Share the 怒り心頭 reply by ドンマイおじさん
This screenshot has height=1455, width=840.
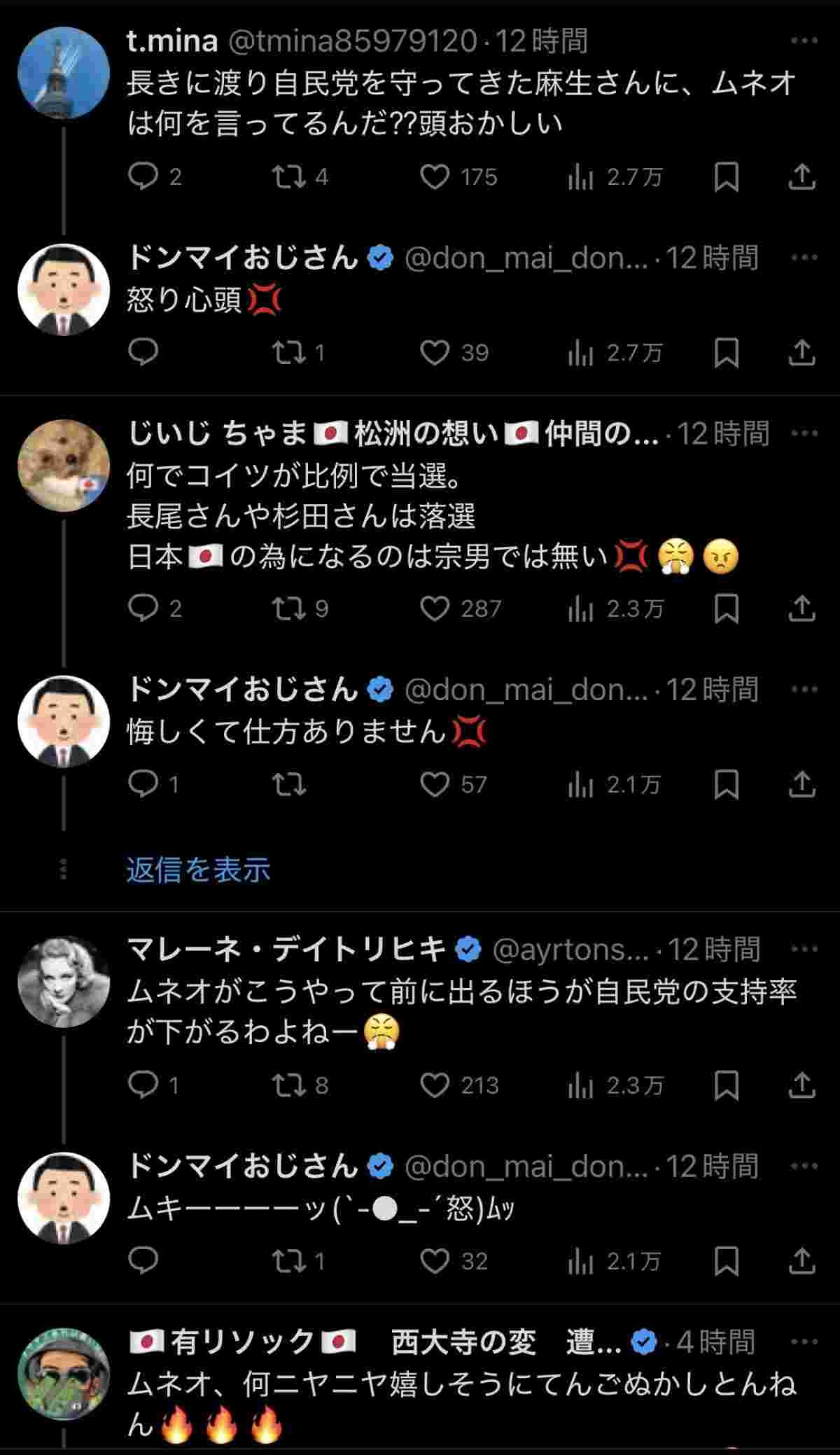(801, 353)
